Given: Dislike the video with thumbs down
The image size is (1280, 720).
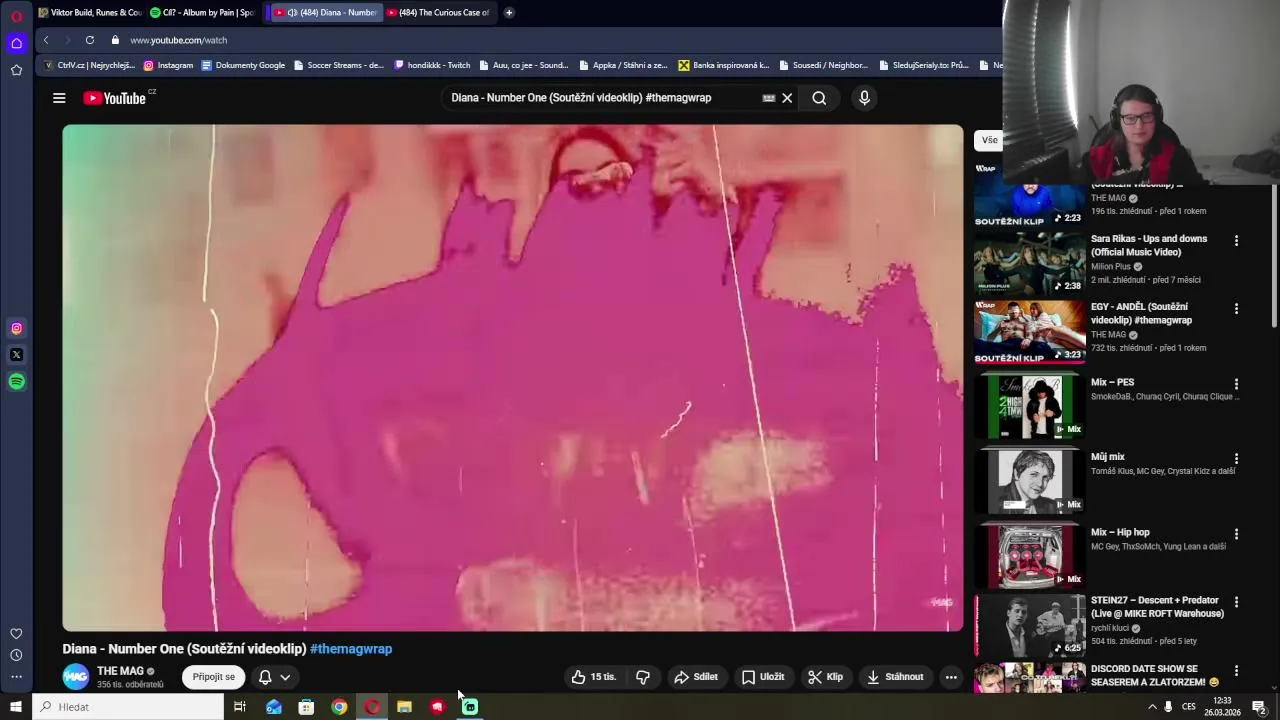Looking at the screenshot, I should (x=643, y=677).
